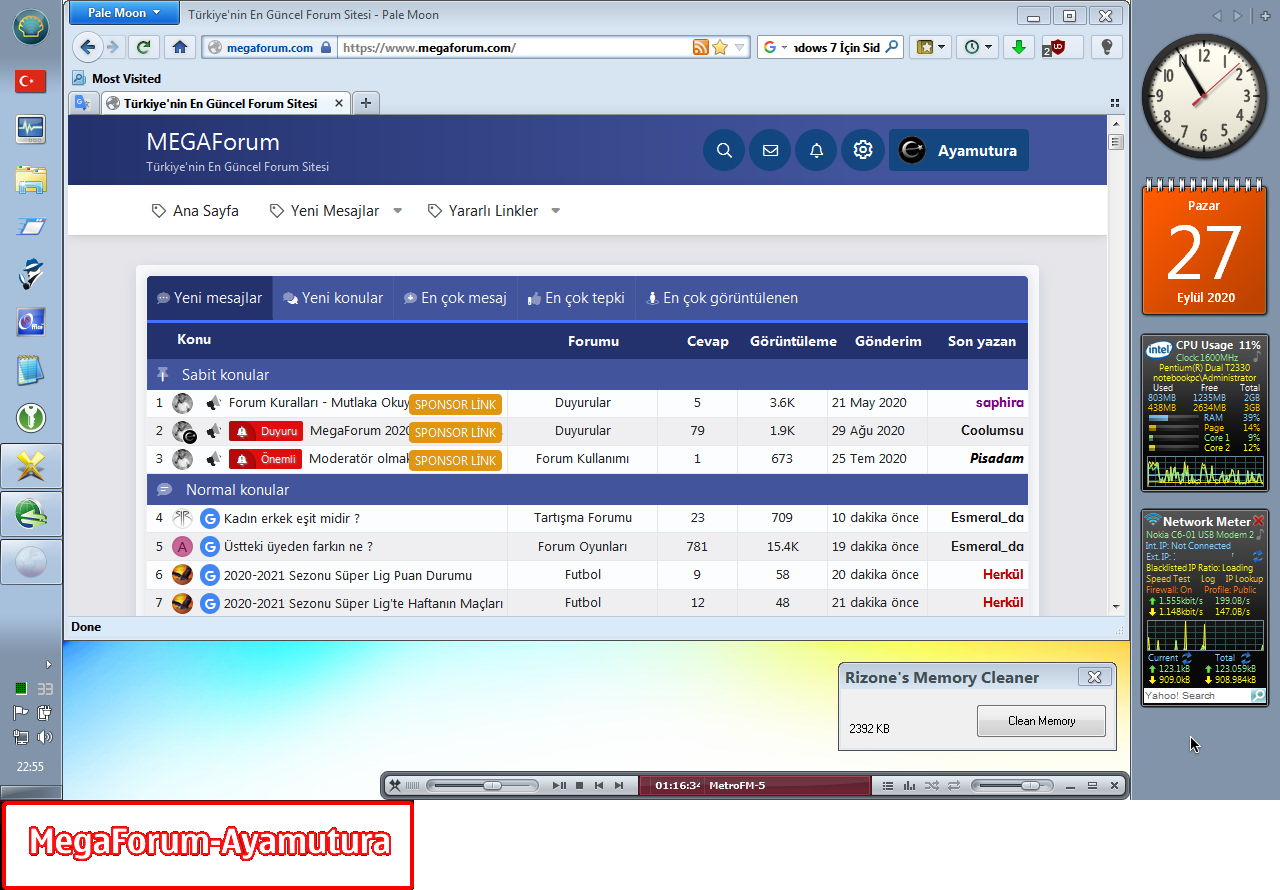This screenshot has height=890, width=1280.
Task: Open topic Üstteki üyeden farkın ne ?
Action: tap(298, 546)
